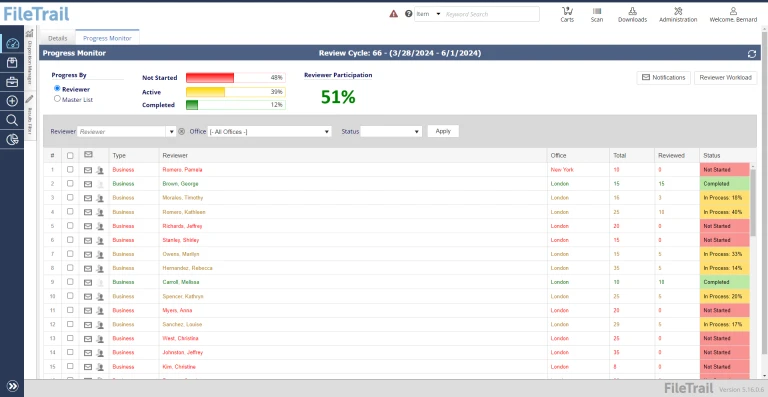Click envelope icon for Brown, George
Viewport: 768px width, 397px height.
point(88,184)
